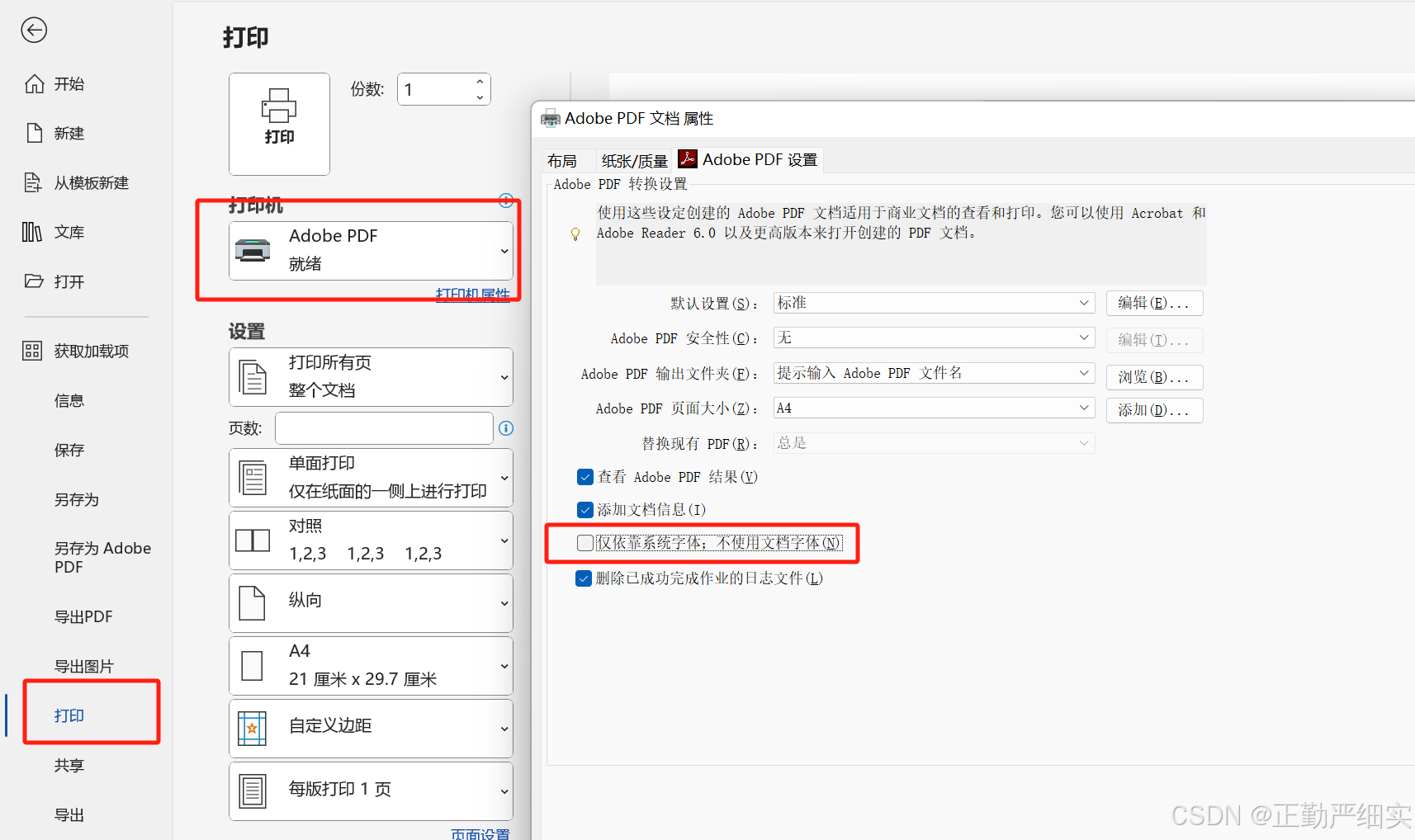This screenshot has height=840, width=1415.
Task: Click the back arrow icon
Action: tap(34, 31)
